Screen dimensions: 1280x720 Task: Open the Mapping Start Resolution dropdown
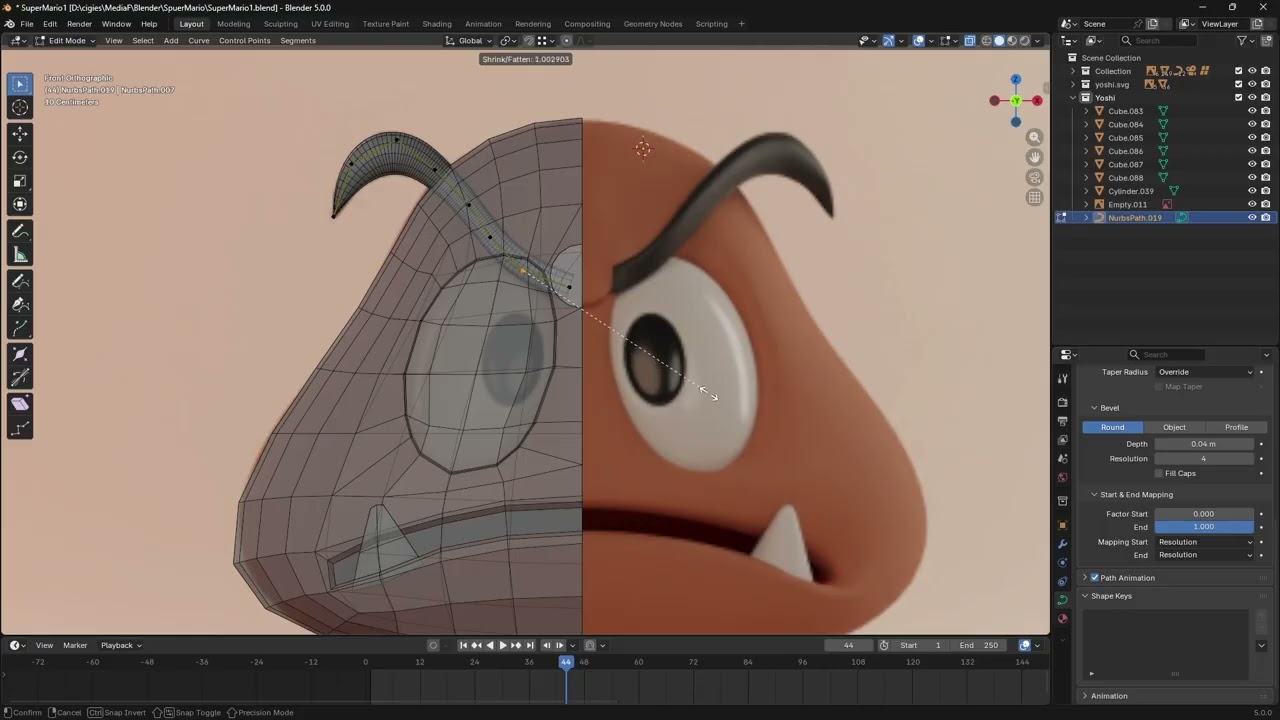point(1204,542)
